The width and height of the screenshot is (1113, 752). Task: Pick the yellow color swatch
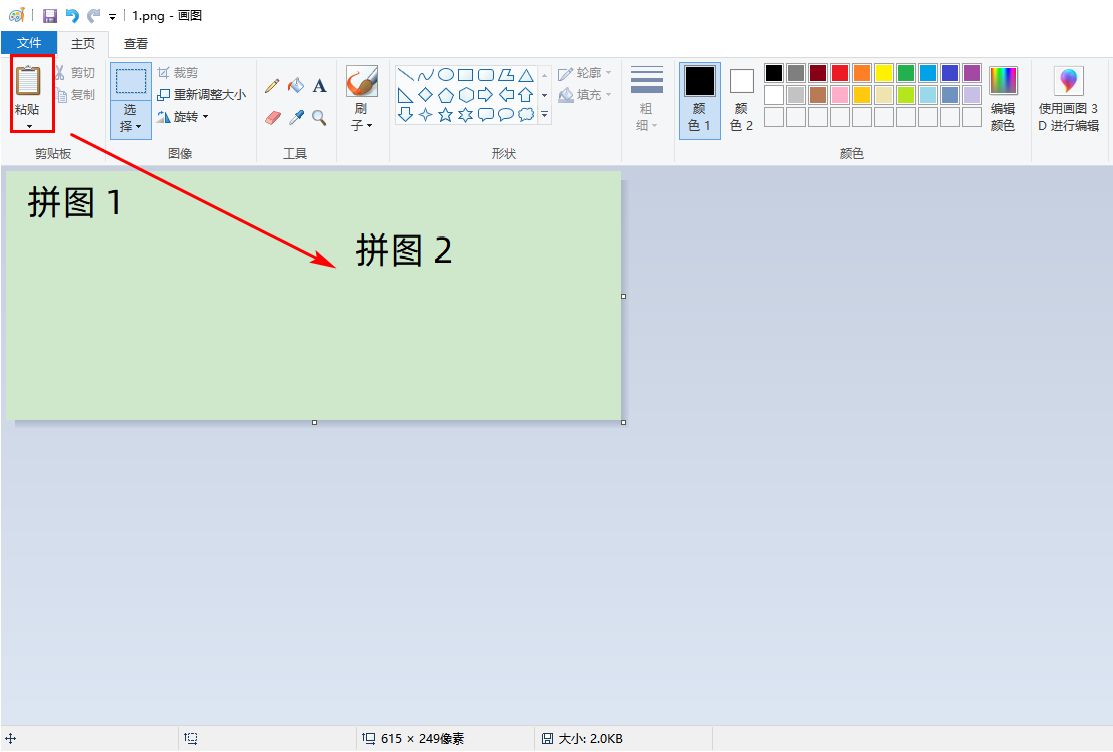(884, 72)
